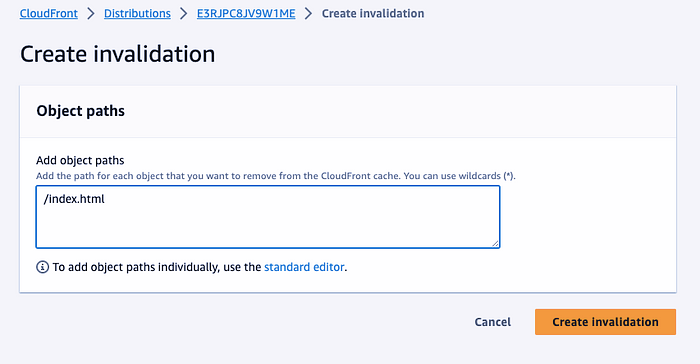Switch to the standard editor
700x364 pixels.
pos(304,267)
